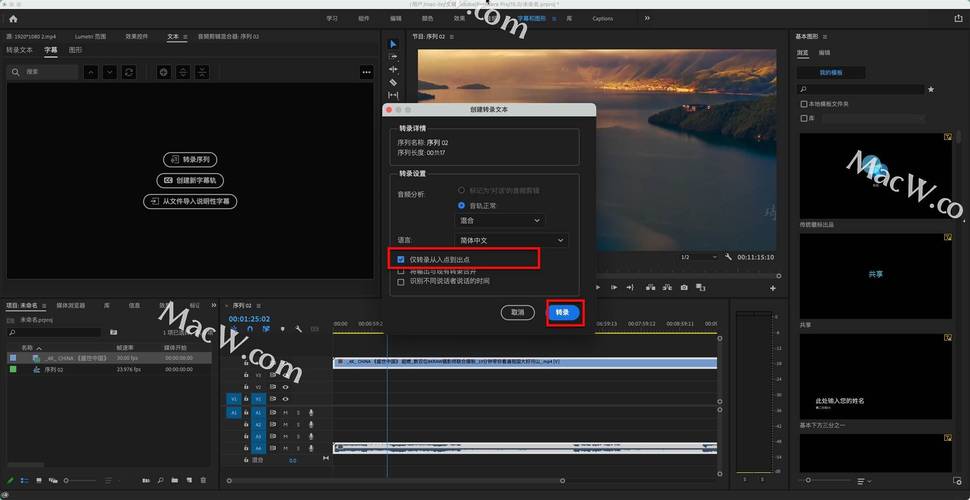Click the 取消 button in dialog

[x=517, y=312]
